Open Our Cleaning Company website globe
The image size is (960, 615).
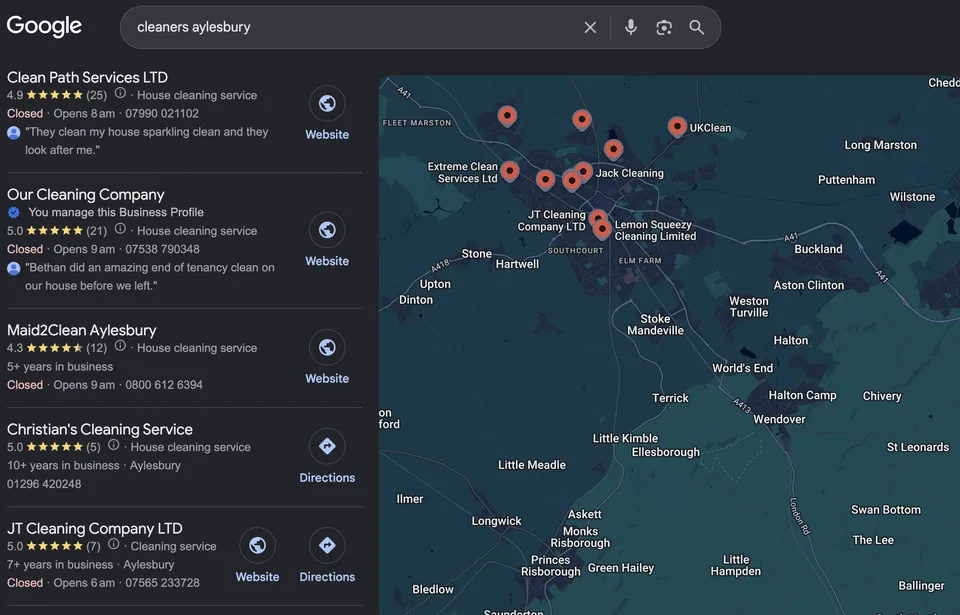[x=327, y=230]
